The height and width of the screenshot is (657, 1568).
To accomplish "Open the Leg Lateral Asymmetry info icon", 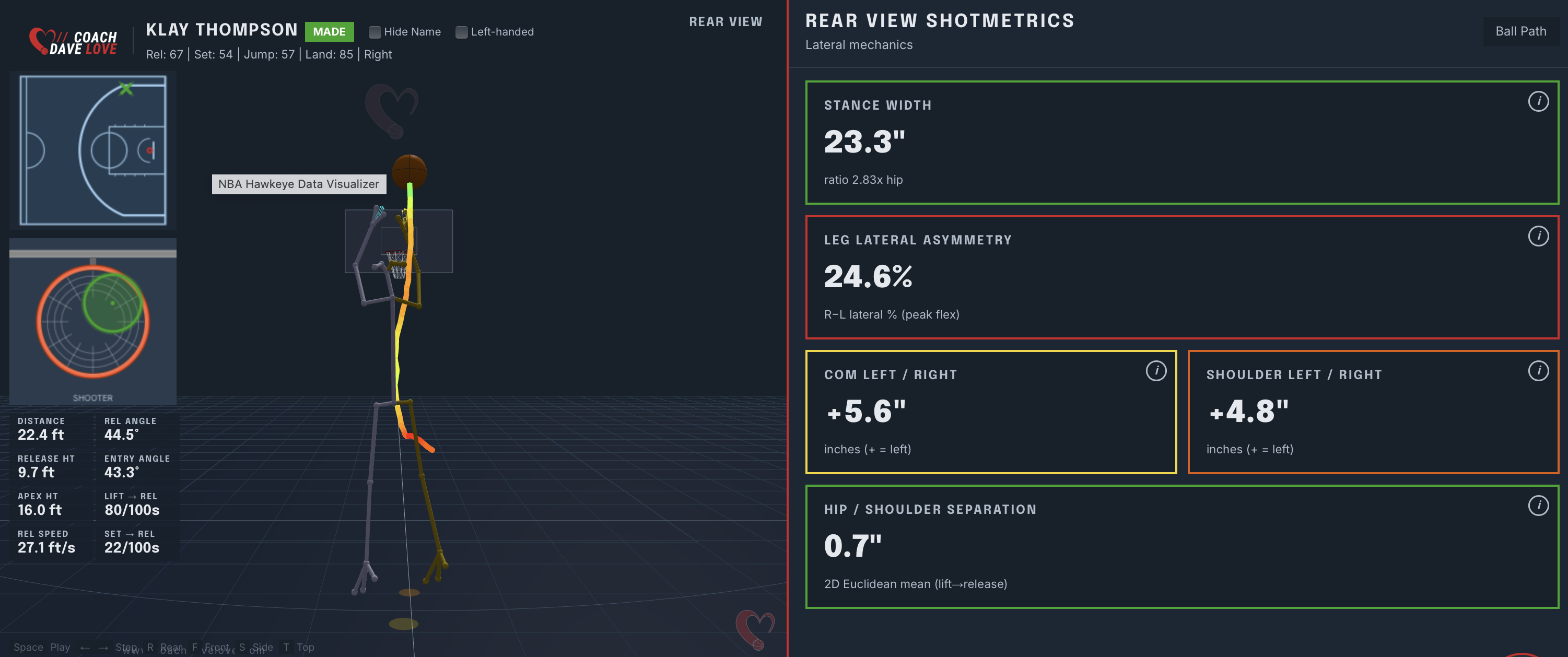I will 1538,236.
